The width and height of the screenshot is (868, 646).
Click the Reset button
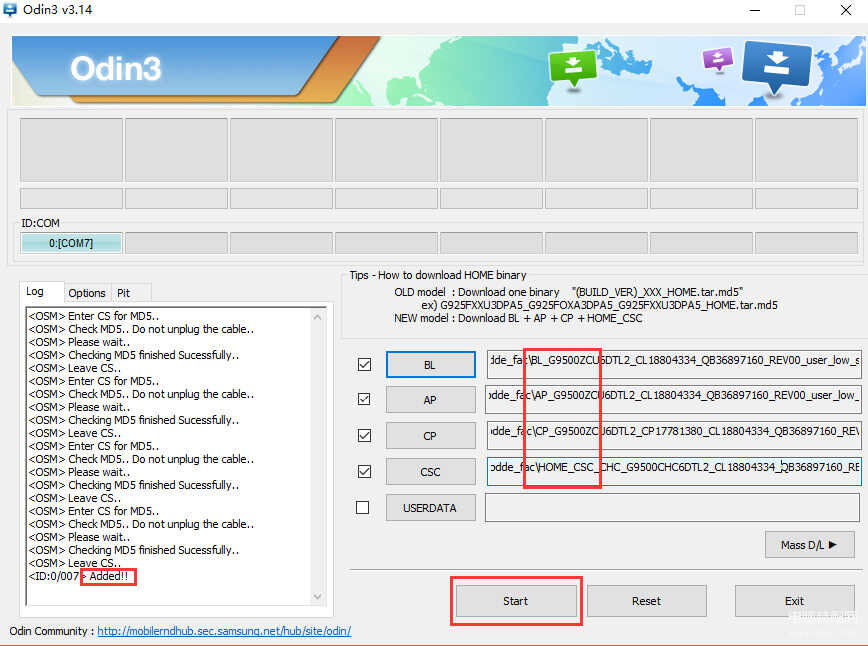point(646,601)
